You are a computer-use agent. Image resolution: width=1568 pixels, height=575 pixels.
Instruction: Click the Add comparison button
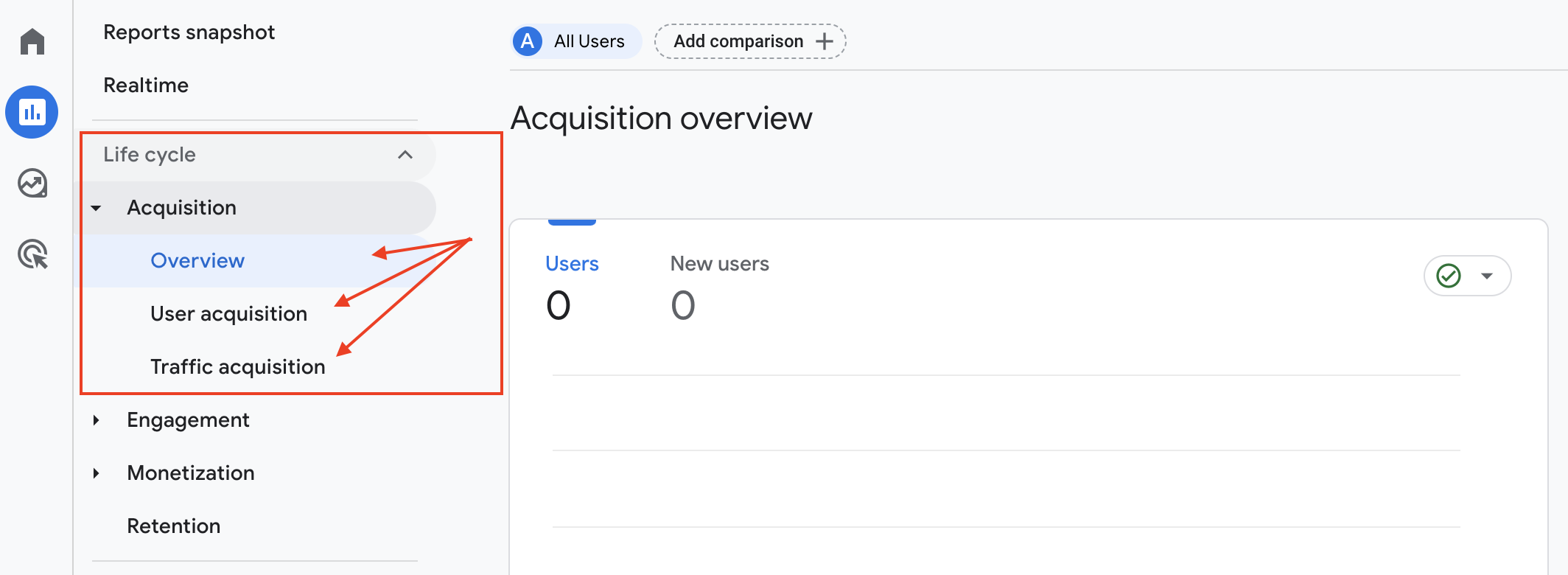coord(750,41)
